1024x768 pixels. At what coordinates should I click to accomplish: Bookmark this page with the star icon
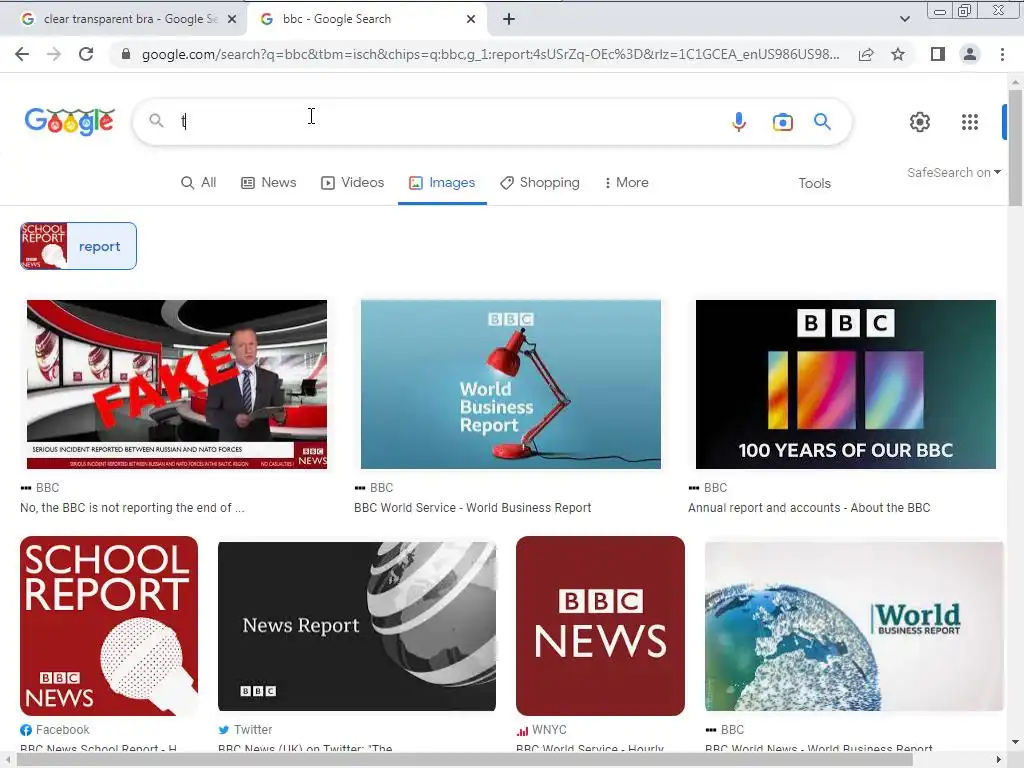(898, 54)
